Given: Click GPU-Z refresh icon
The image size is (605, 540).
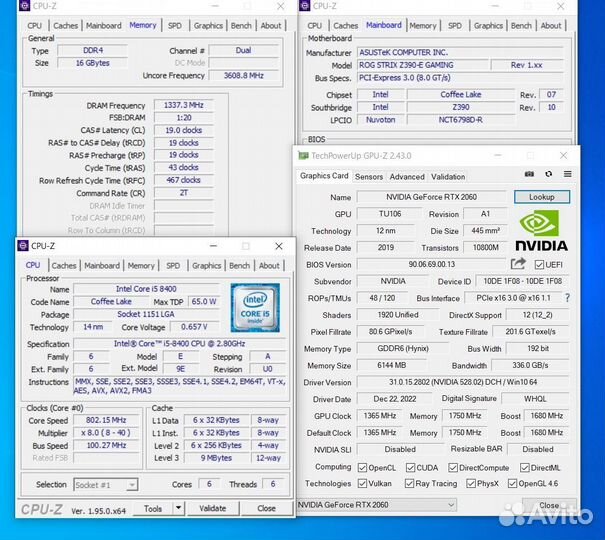Looking at the screenshot, I should pos(548,174).
